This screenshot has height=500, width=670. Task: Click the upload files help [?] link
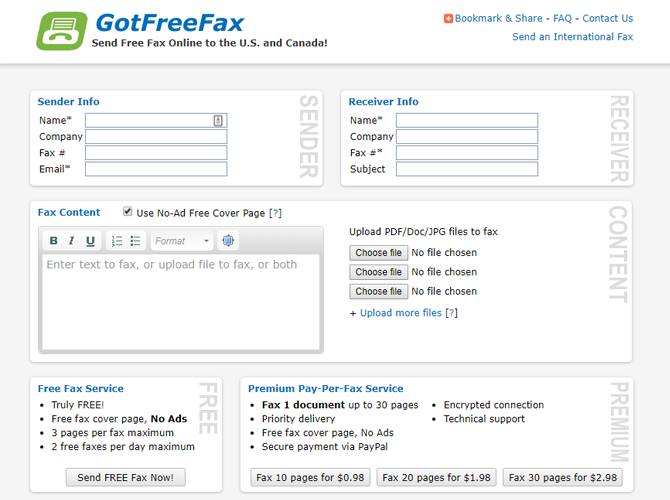pos(451,313)
